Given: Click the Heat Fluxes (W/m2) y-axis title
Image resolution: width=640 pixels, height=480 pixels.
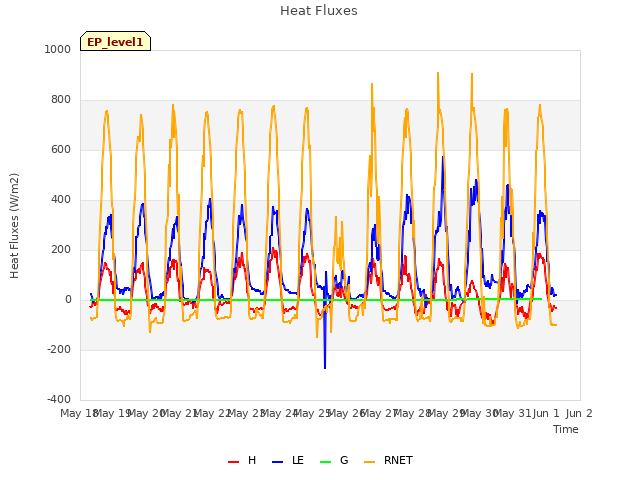Looking at the screenshot, I should tap(14, 226).
